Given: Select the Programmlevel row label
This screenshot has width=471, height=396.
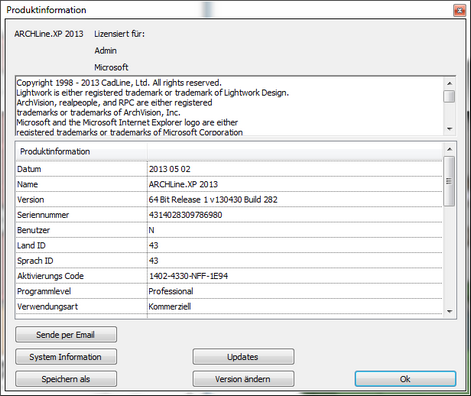Looking at the screenshot, I should point(44,291).
